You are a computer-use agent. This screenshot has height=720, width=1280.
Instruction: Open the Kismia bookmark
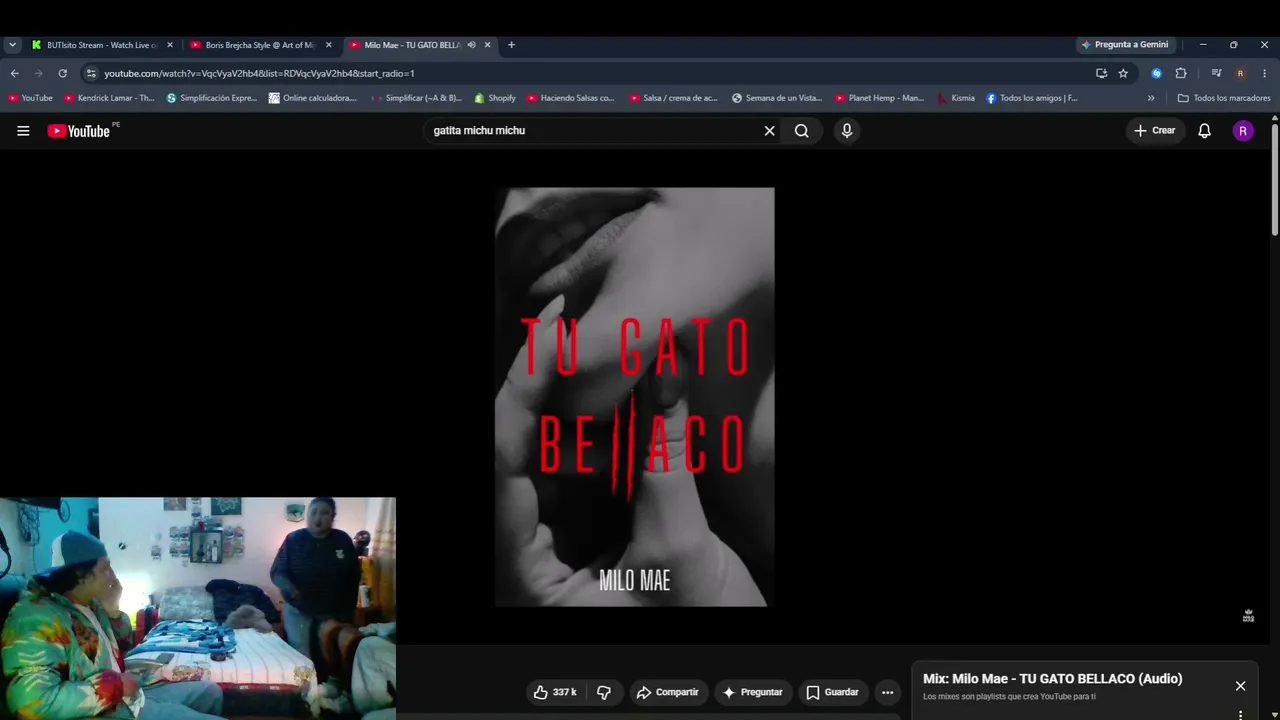[x=956, y=98]
